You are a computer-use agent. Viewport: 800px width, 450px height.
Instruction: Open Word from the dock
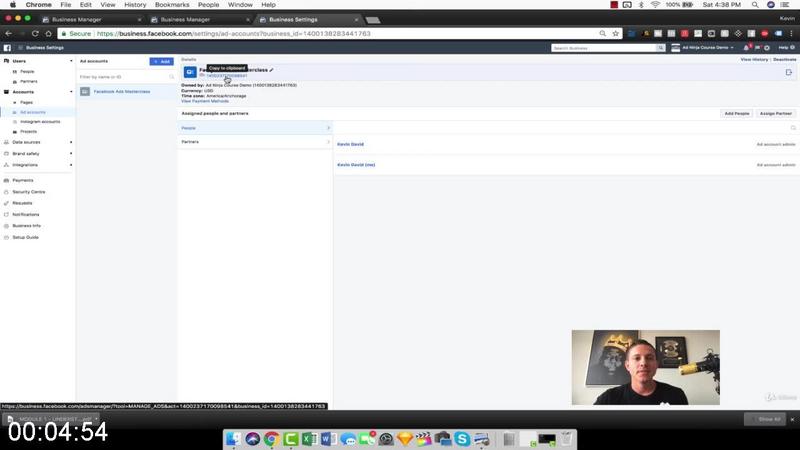329,439
